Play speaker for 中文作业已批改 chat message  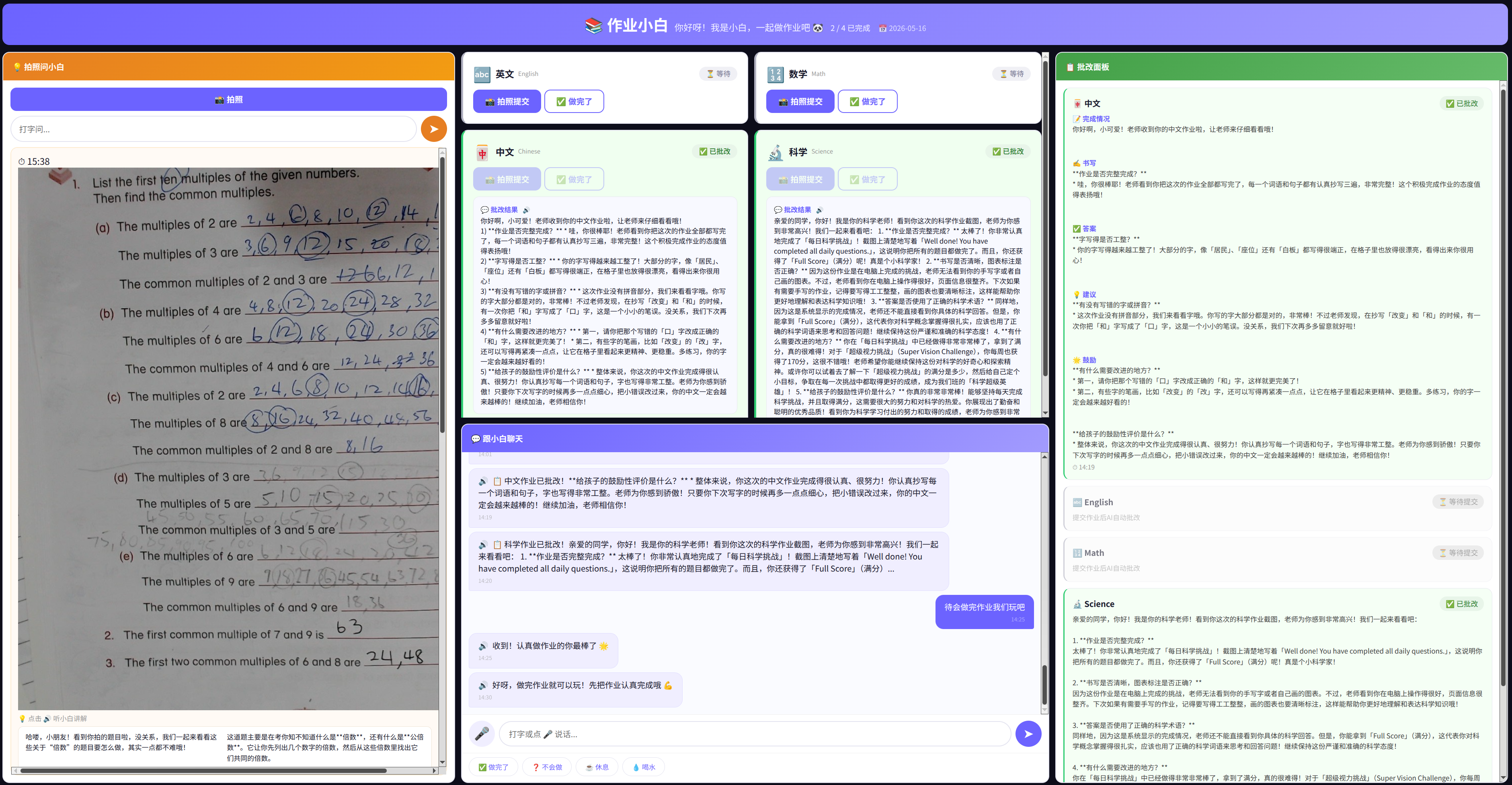(x=483, y=481)
